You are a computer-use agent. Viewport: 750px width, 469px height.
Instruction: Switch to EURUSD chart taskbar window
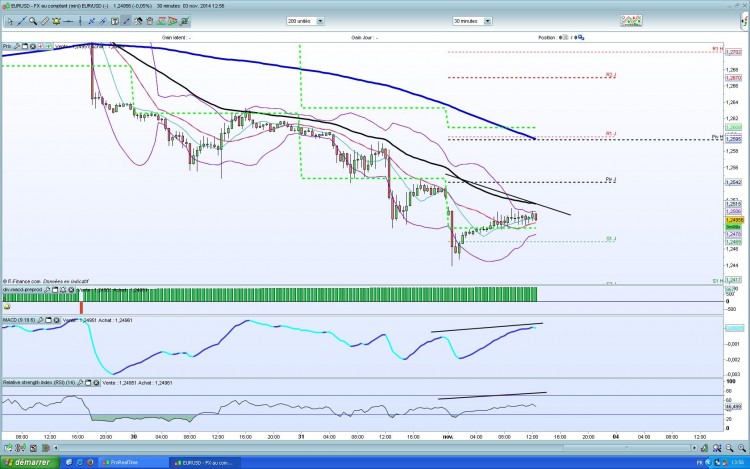click(x=205, y=462)
